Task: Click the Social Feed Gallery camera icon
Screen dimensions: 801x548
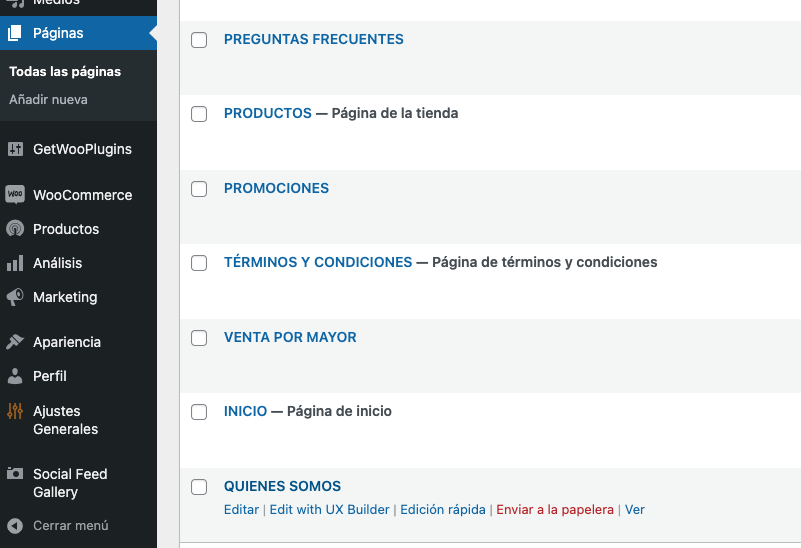Action: (x=15, y=474)
